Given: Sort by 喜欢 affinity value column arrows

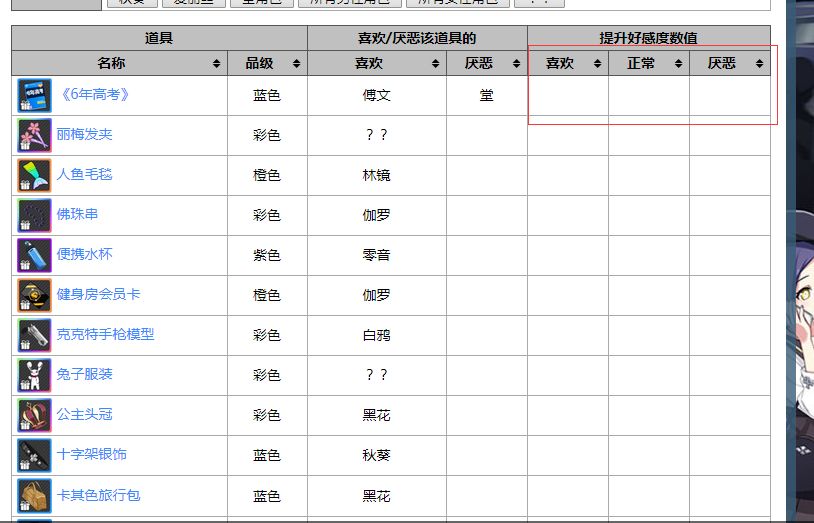Looking at the screenshot, I should 598,64.
